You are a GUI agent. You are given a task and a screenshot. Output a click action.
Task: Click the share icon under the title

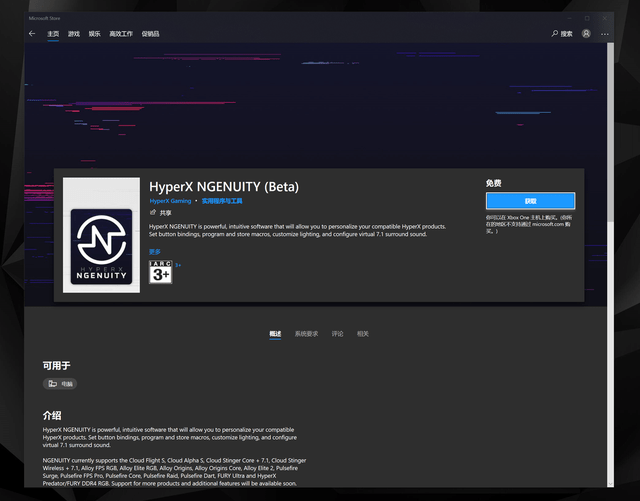[x=153, y=212]
